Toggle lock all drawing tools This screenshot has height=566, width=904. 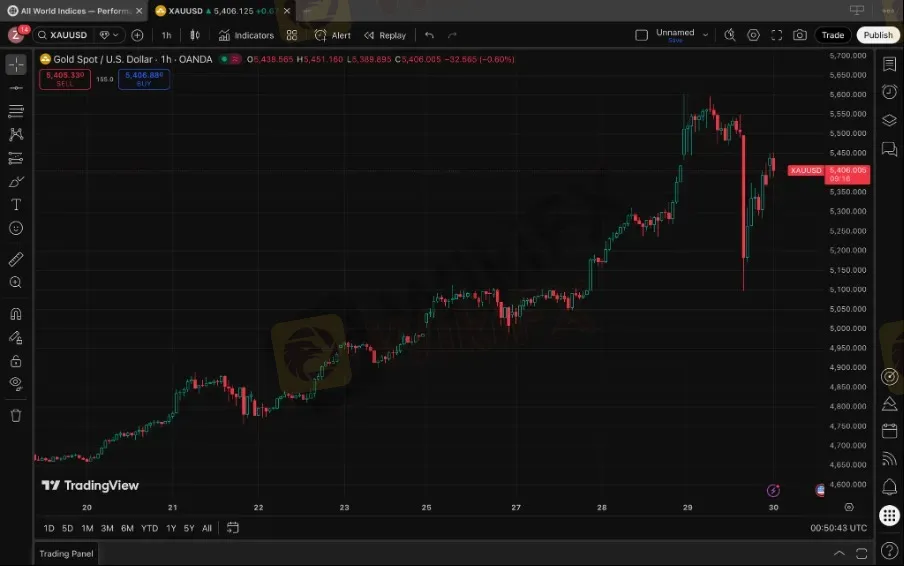click(x=16, y=360)
